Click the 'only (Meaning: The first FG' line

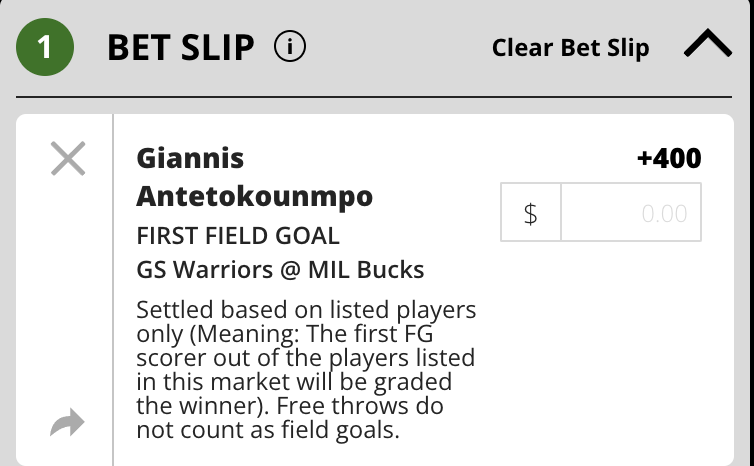click(284, 334)
